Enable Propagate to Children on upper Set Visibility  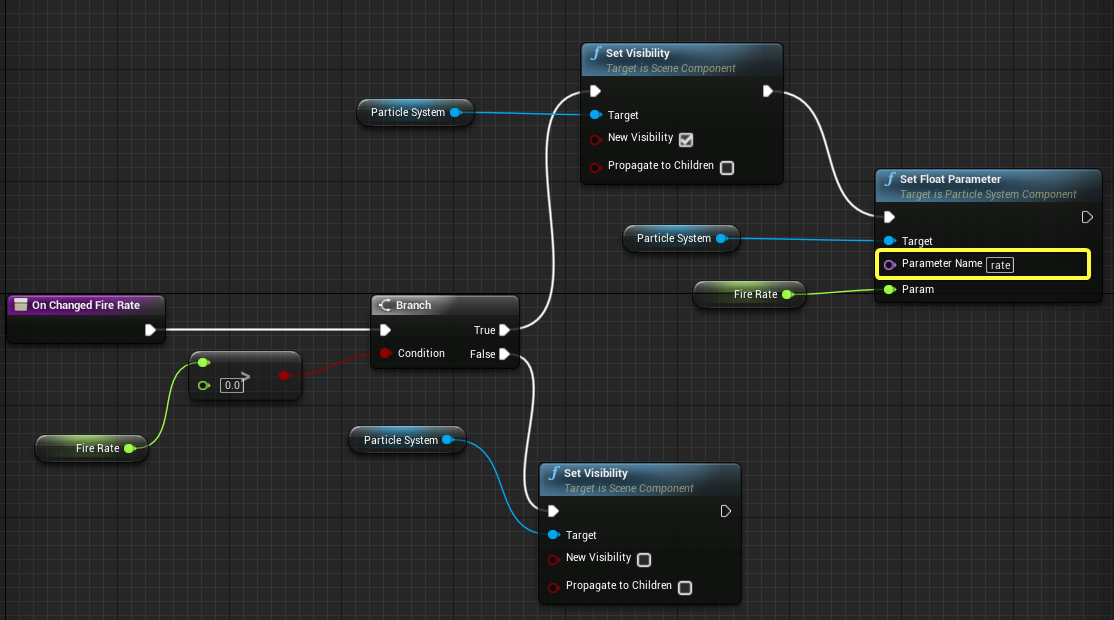click(727, 167)
